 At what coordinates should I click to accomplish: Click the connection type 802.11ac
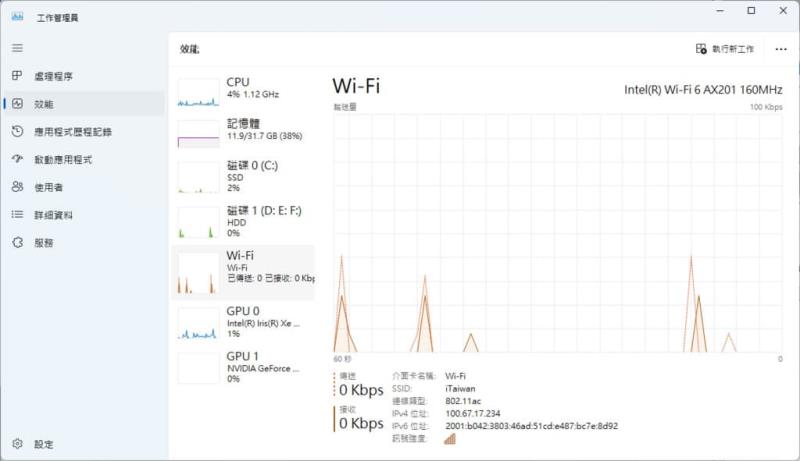463,401
